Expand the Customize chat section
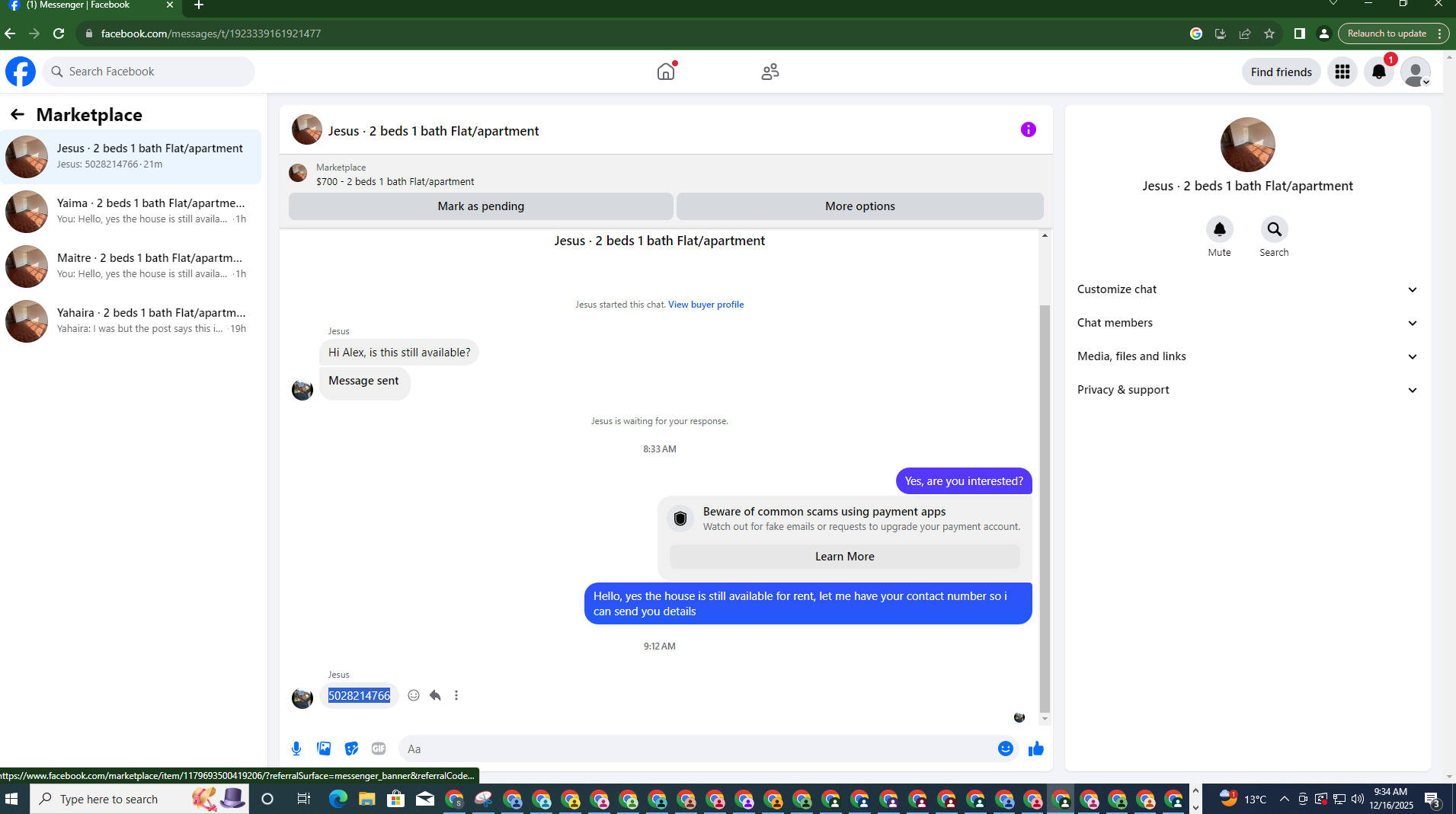Viewport: 1456px width, 814px height. point(1247,289)
